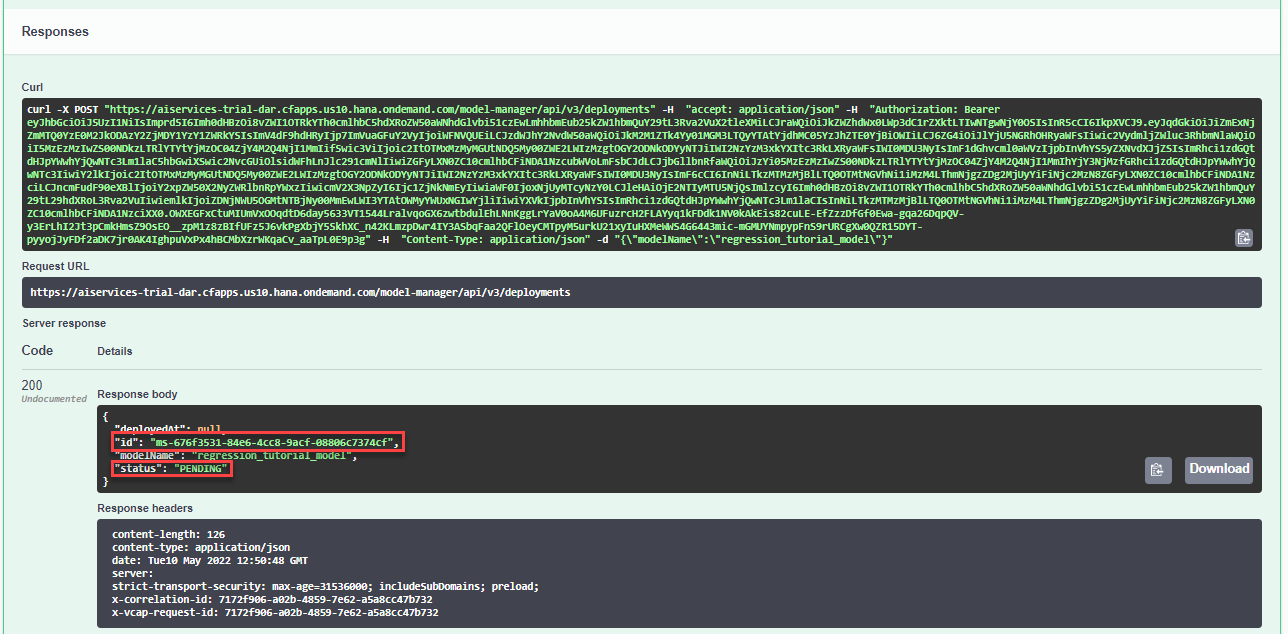Viewport: 1288px width, 634px height.
Task: Select the status PENDING value
Action: pyautogui.click(x=202, y=468)
